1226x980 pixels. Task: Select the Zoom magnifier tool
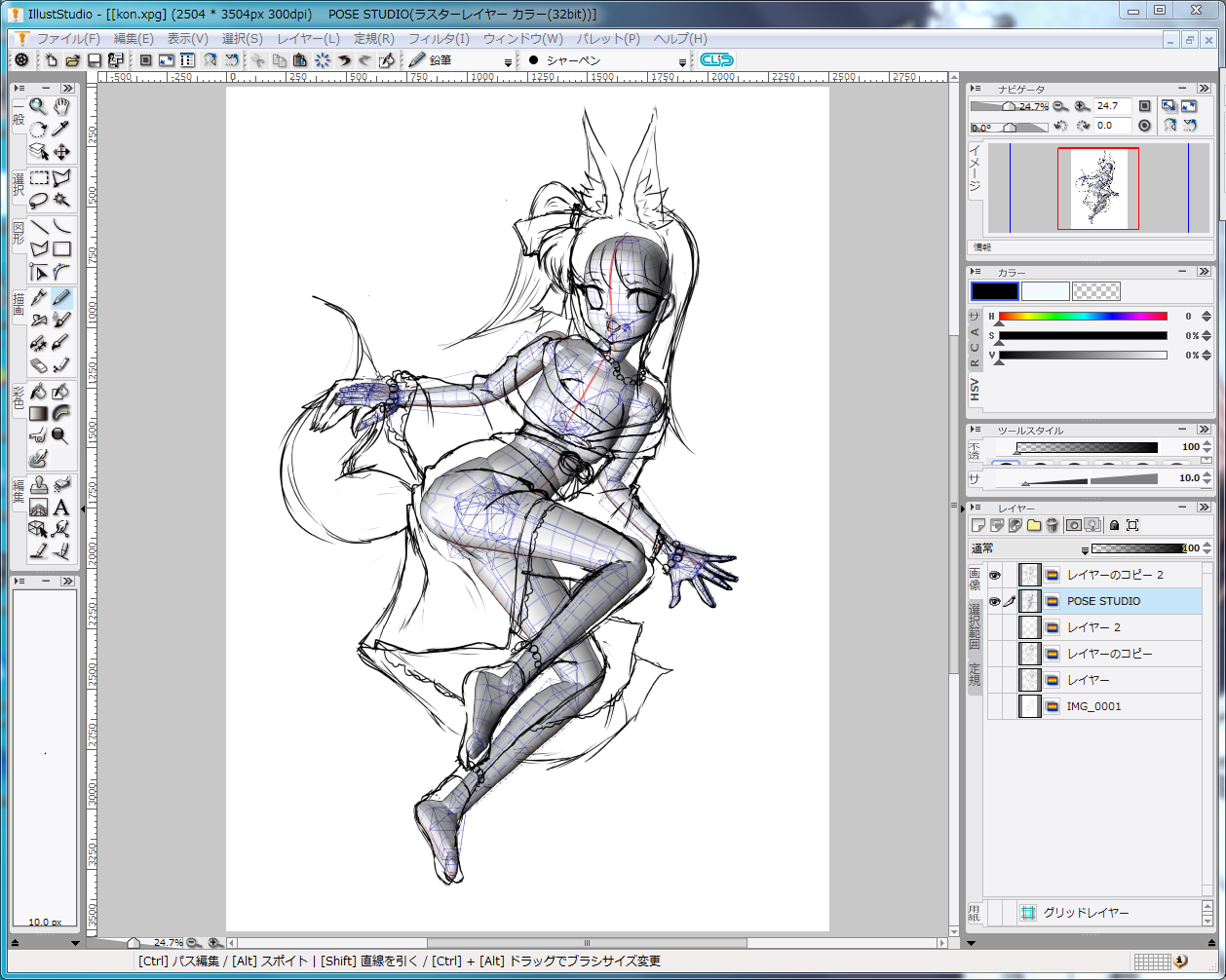tap(38, 105)
